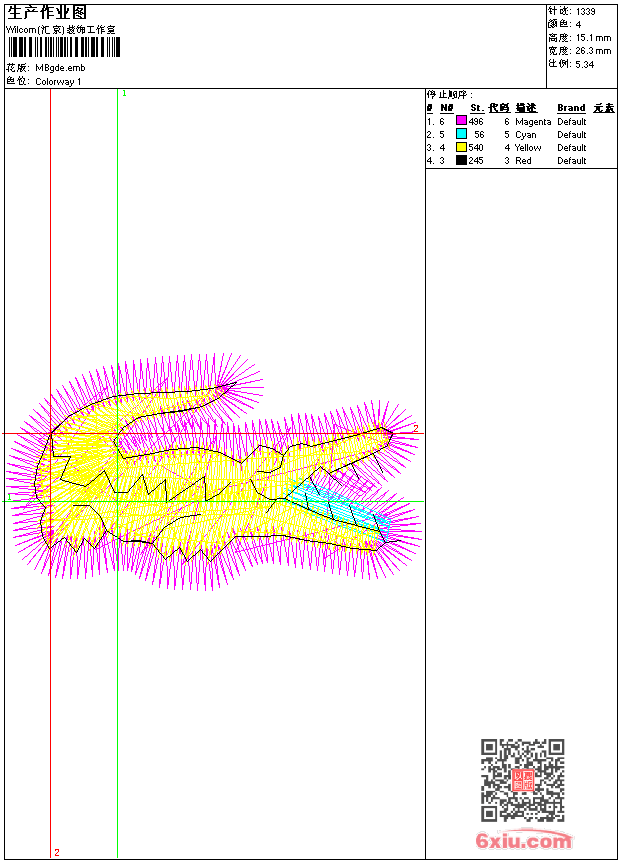The height and width of the screenshot is (860, 620).
Task: Click the crocodile embroidery design preview
Action: tap(214, 472)
